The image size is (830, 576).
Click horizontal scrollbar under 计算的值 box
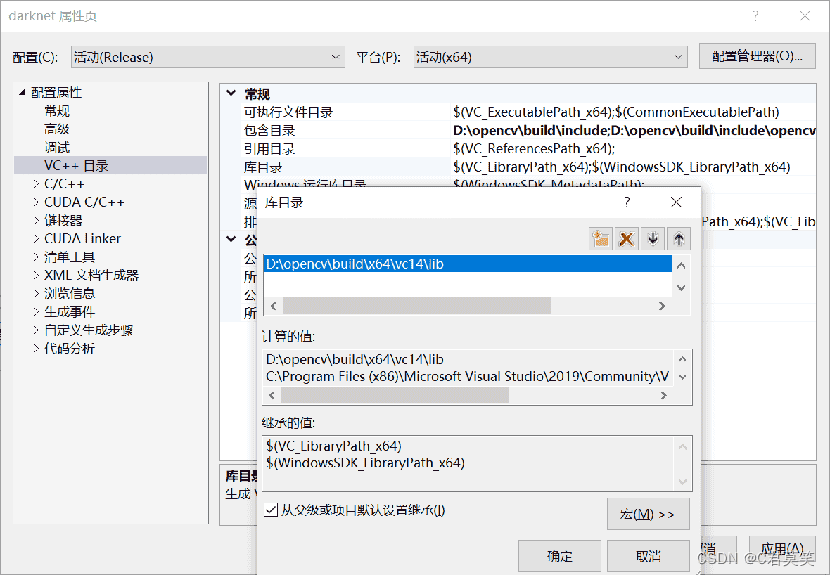[x=395, y=395]
